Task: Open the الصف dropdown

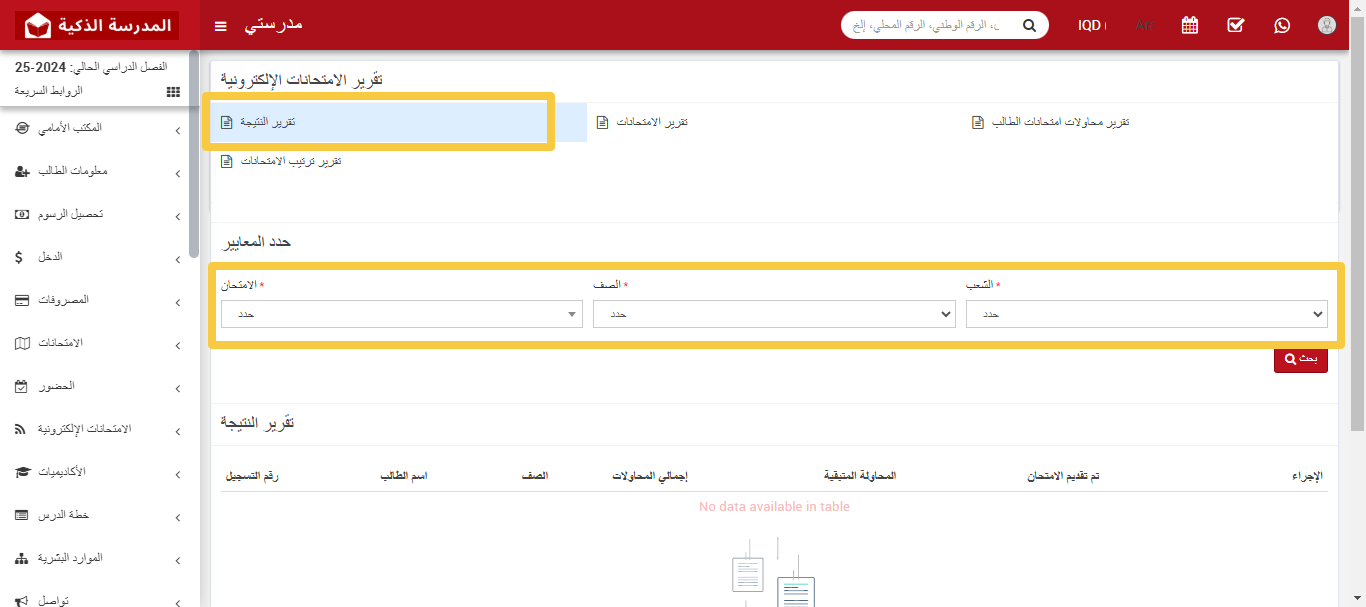Action: click(774, 313)
